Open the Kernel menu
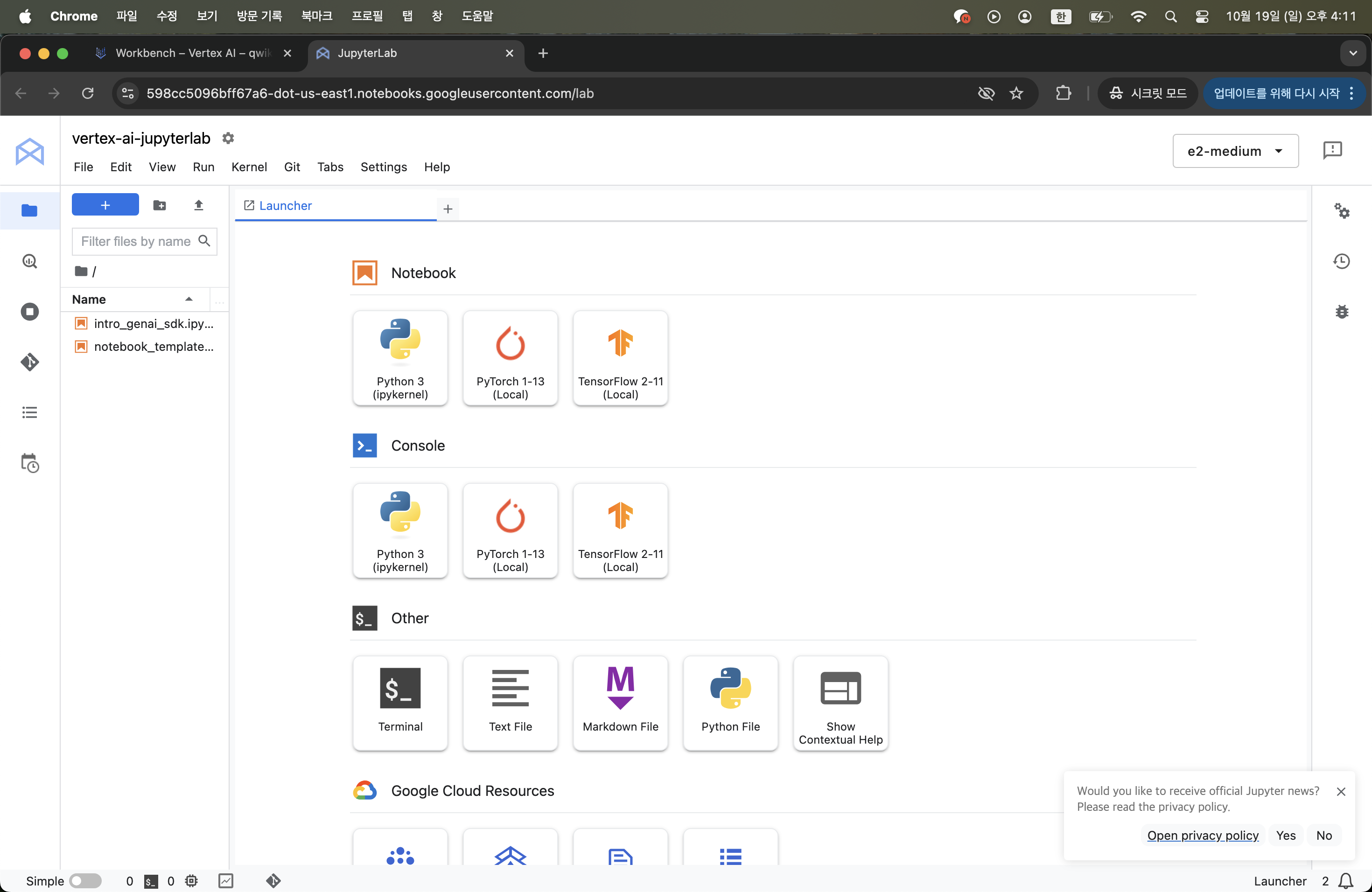Viewport: 1372px width, 892px height. (249, 167)
